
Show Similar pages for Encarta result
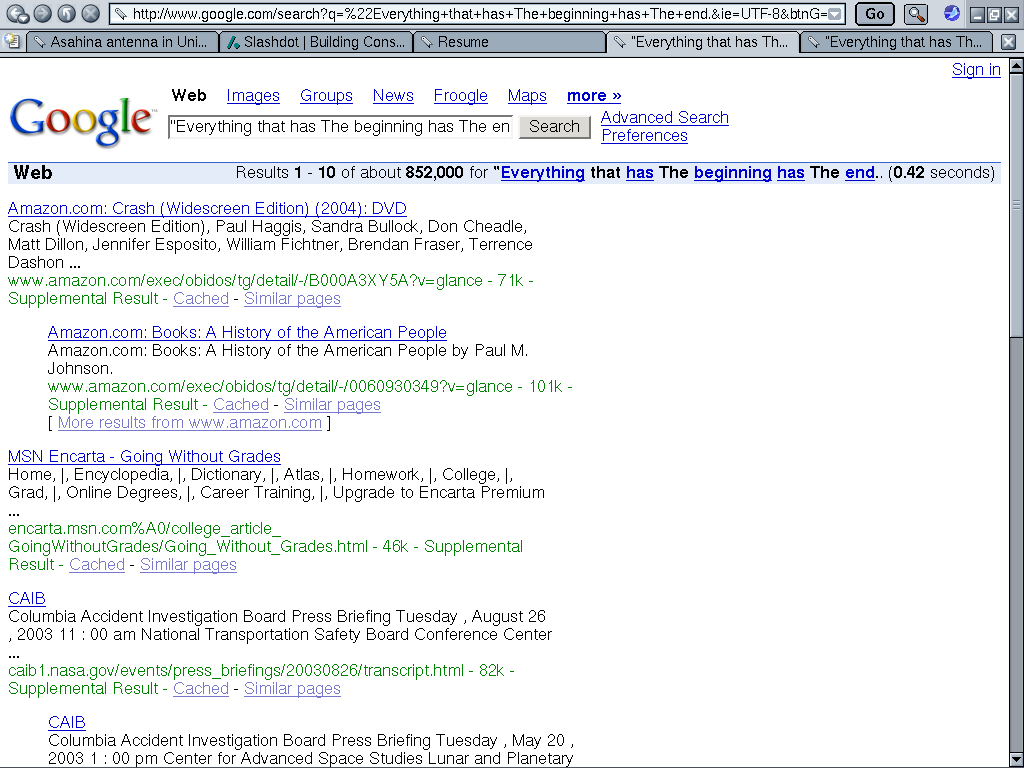188,564
